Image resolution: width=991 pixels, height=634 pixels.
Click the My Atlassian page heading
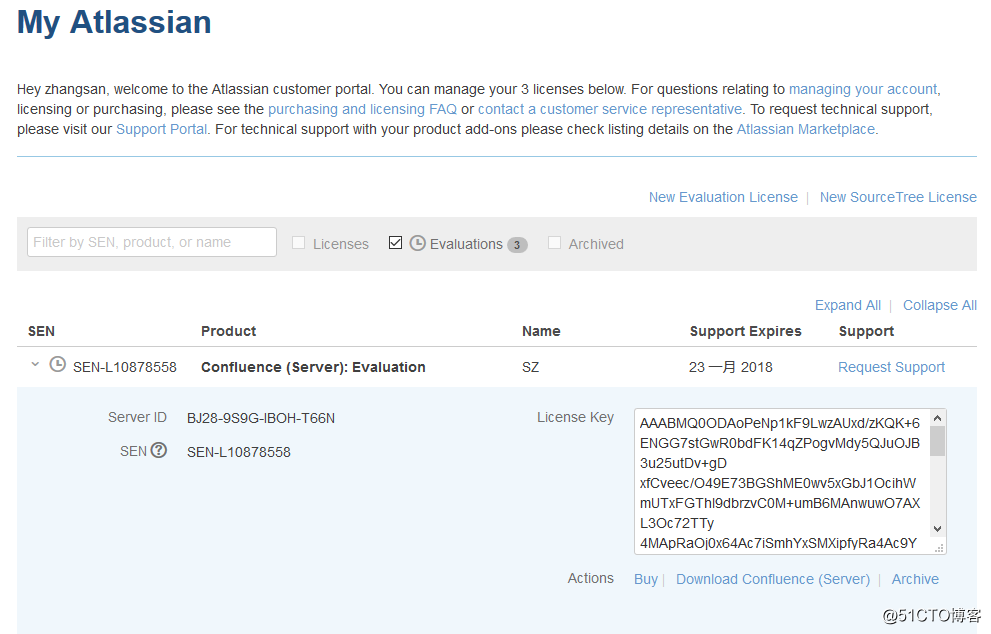coord(114,23)
